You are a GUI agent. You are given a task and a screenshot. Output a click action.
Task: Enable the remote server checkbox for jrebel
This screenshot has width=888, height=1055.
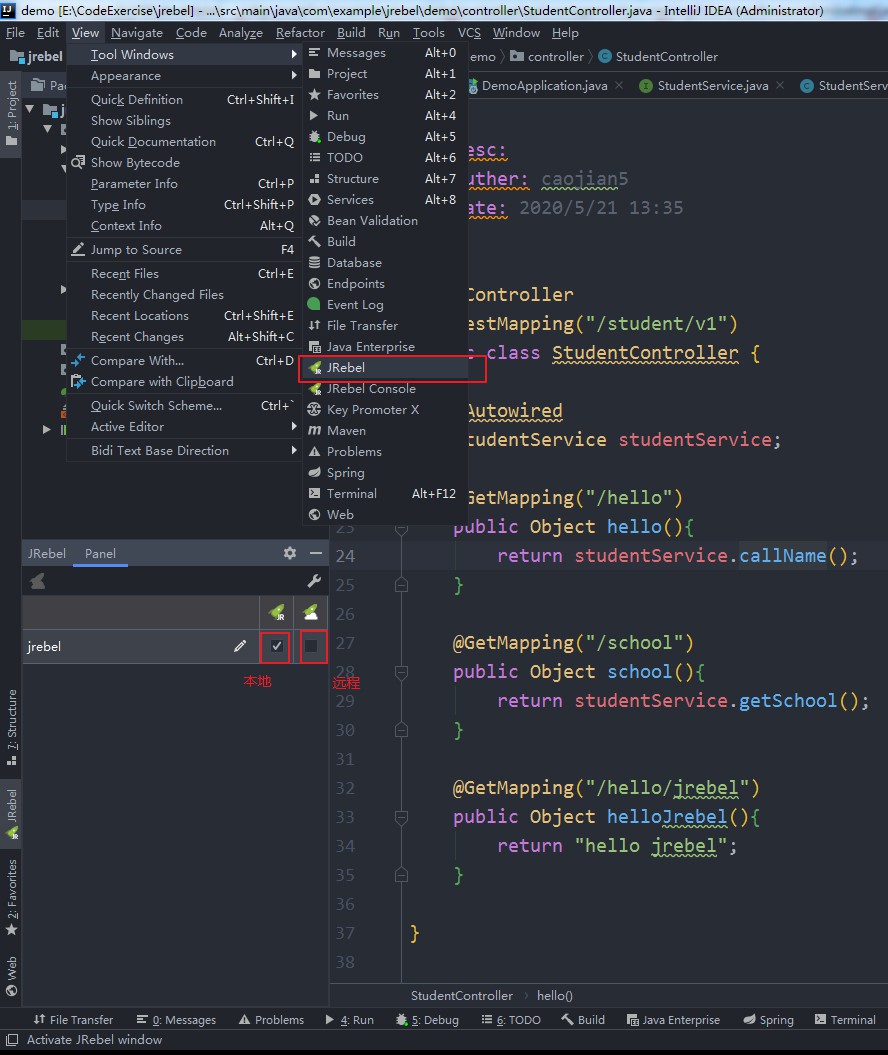[x=312, y=647]
